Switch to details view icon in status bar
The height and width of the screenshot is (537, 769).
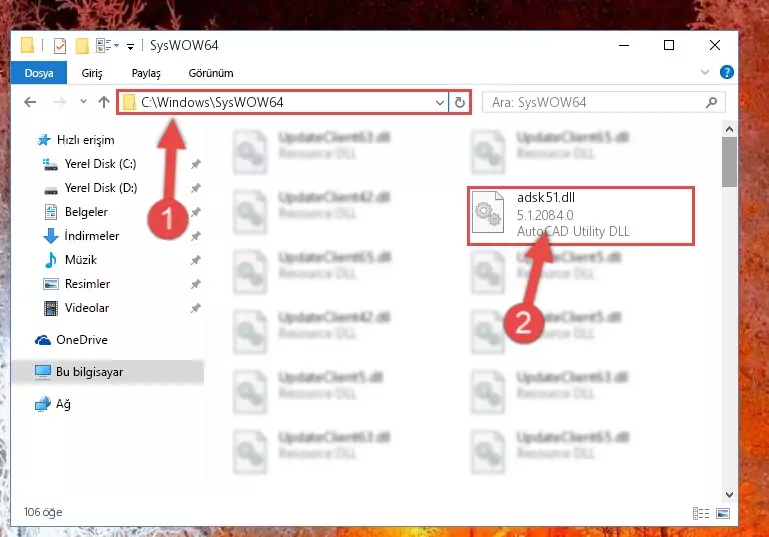coord(701,513)
